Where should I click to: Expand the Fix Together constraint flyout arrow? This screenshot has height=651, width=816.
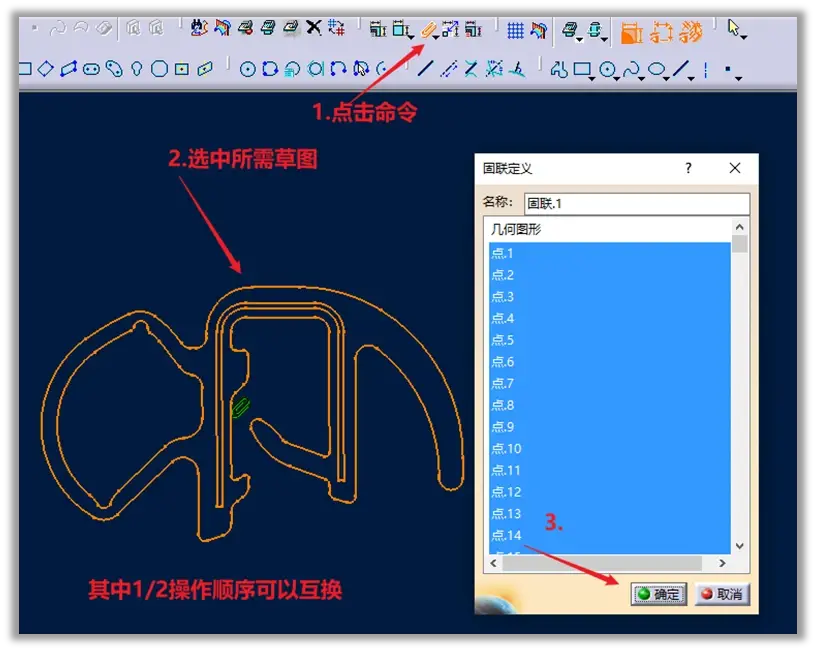tap(436, 38)
